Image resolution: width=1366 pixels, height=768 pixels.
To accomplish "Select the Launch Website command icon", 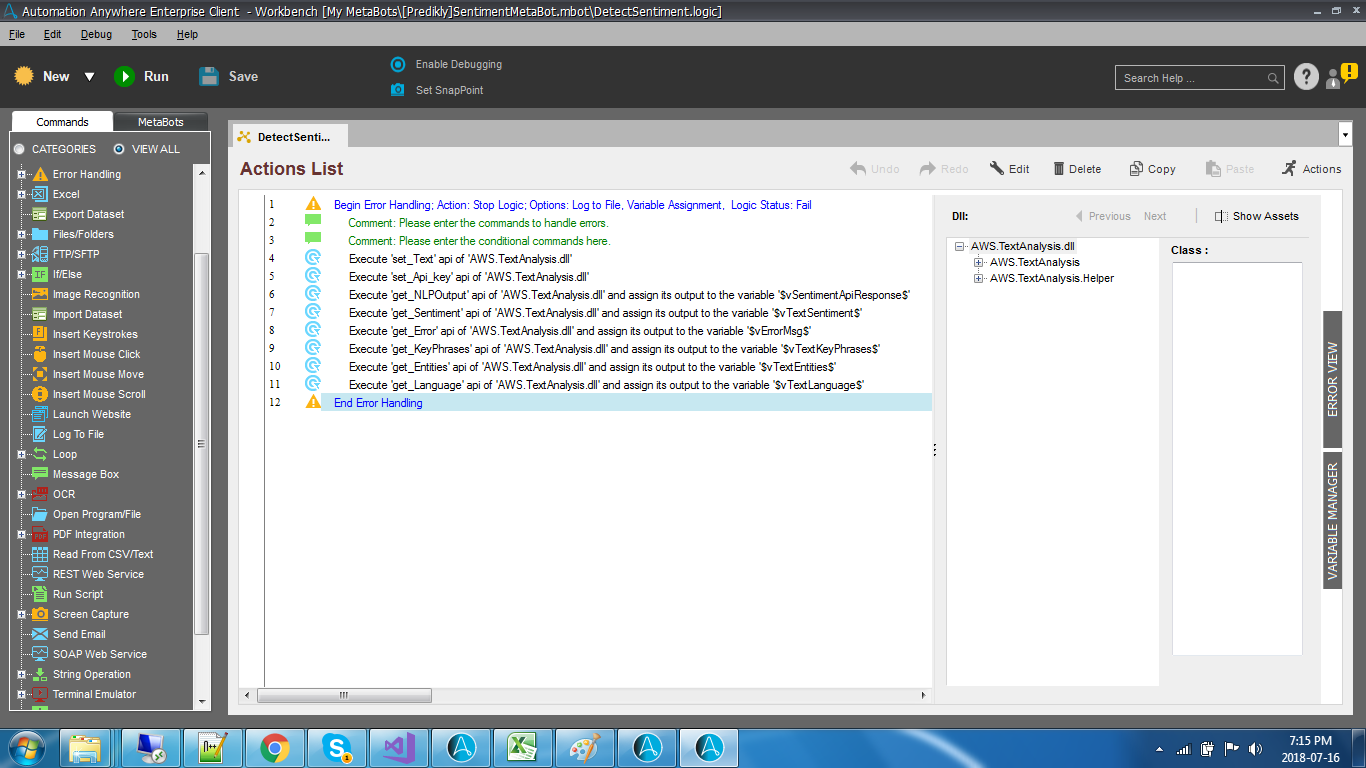I will tap(39, 414).
